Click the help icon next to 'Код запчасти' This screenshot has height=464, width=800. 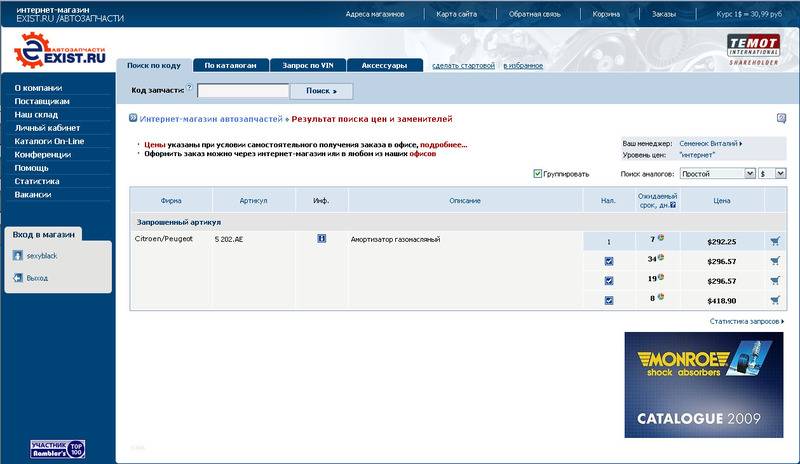tap(189, 87)
